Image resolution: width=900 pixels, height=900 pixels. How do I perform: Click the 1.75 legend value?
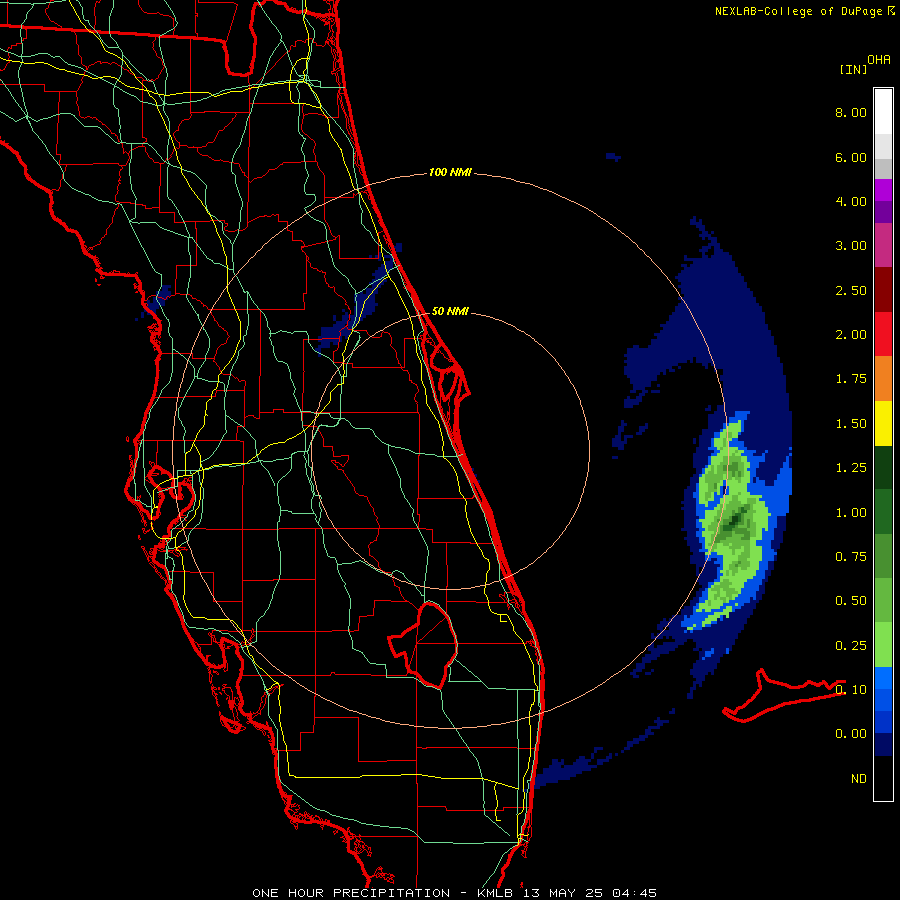pos(851,379)
